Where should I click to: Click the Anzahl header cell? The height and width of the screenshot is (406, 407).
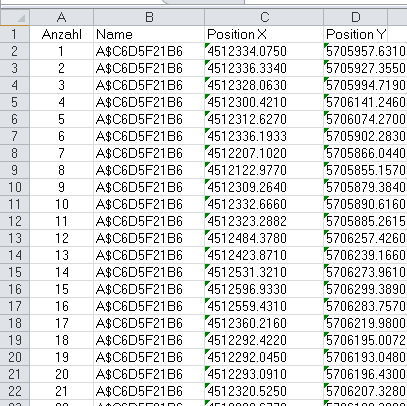61,34
